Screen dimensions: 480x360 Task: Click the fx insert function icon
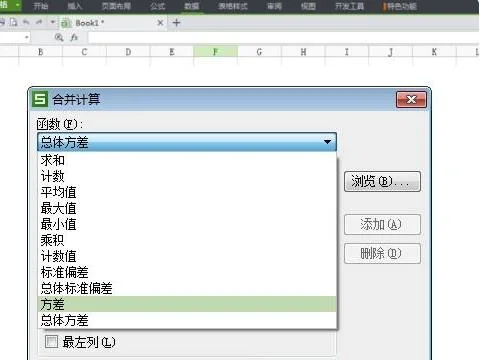74,37
